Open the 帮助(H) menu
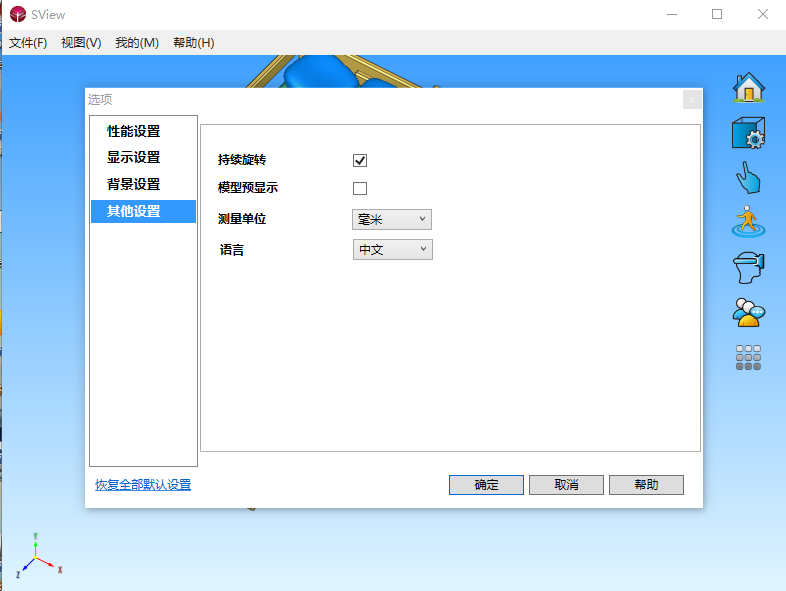This screenshot has height=591, width=786. (193, 43)
